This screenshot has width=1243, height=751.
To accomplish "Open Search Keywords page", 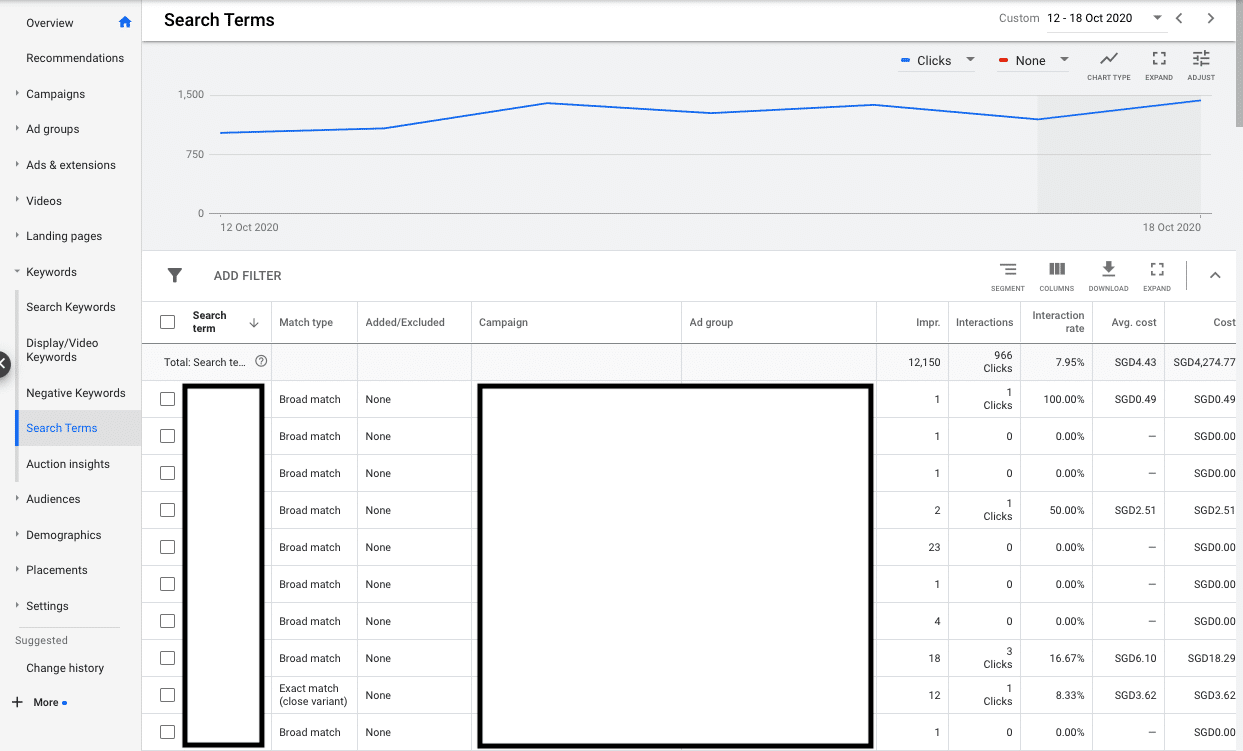I will (71, 307).
